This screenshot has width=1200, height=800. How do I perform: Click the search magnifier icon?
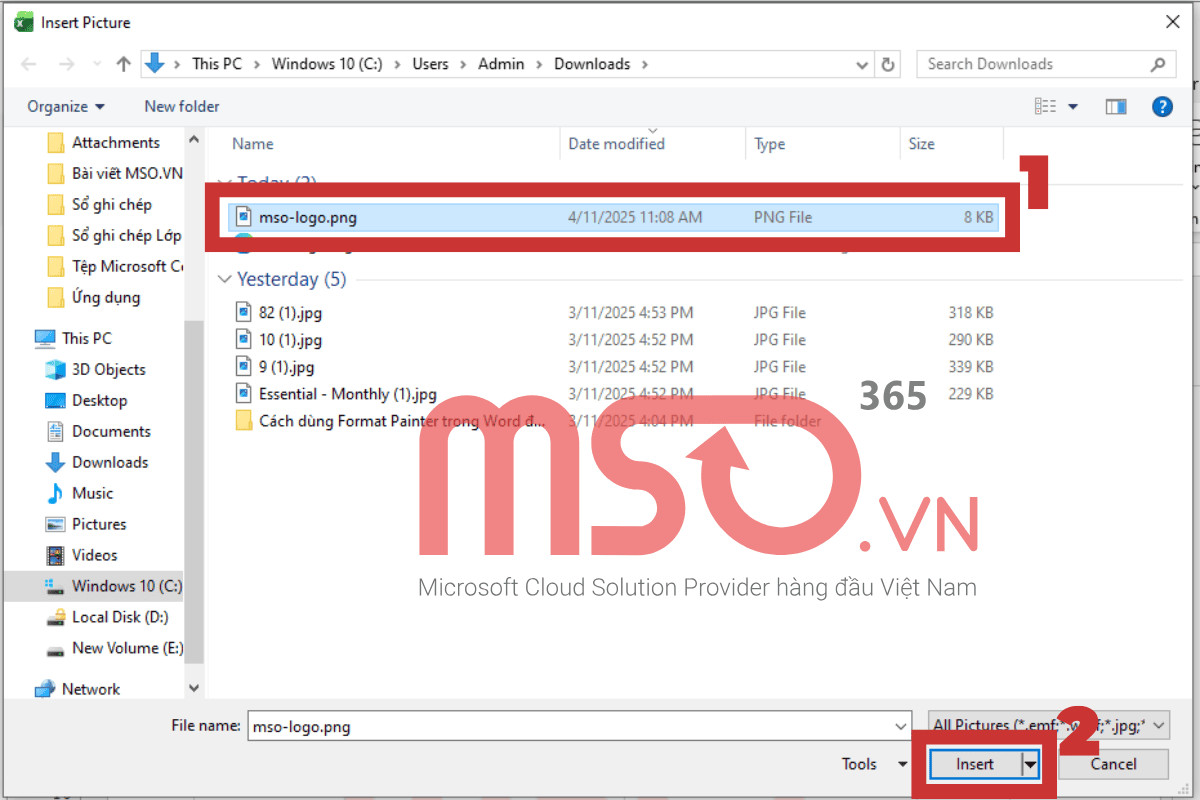point(1157,64)
